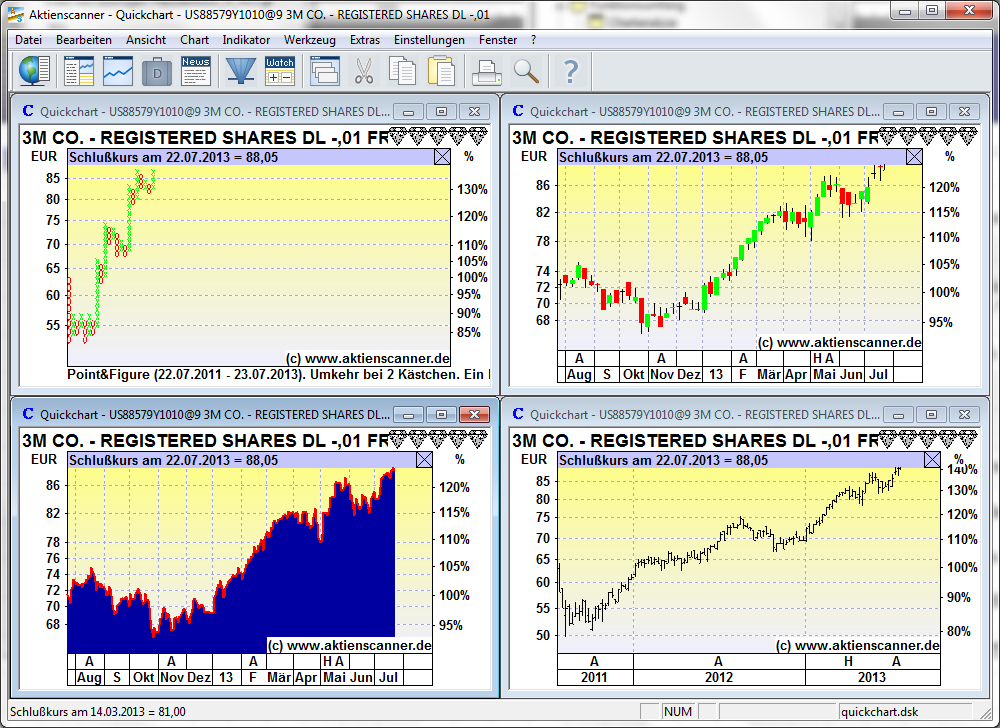This screenshot has height=728, width=1000.
Task: Click the cascade windows toolbar icon
Action: point(325,71)
